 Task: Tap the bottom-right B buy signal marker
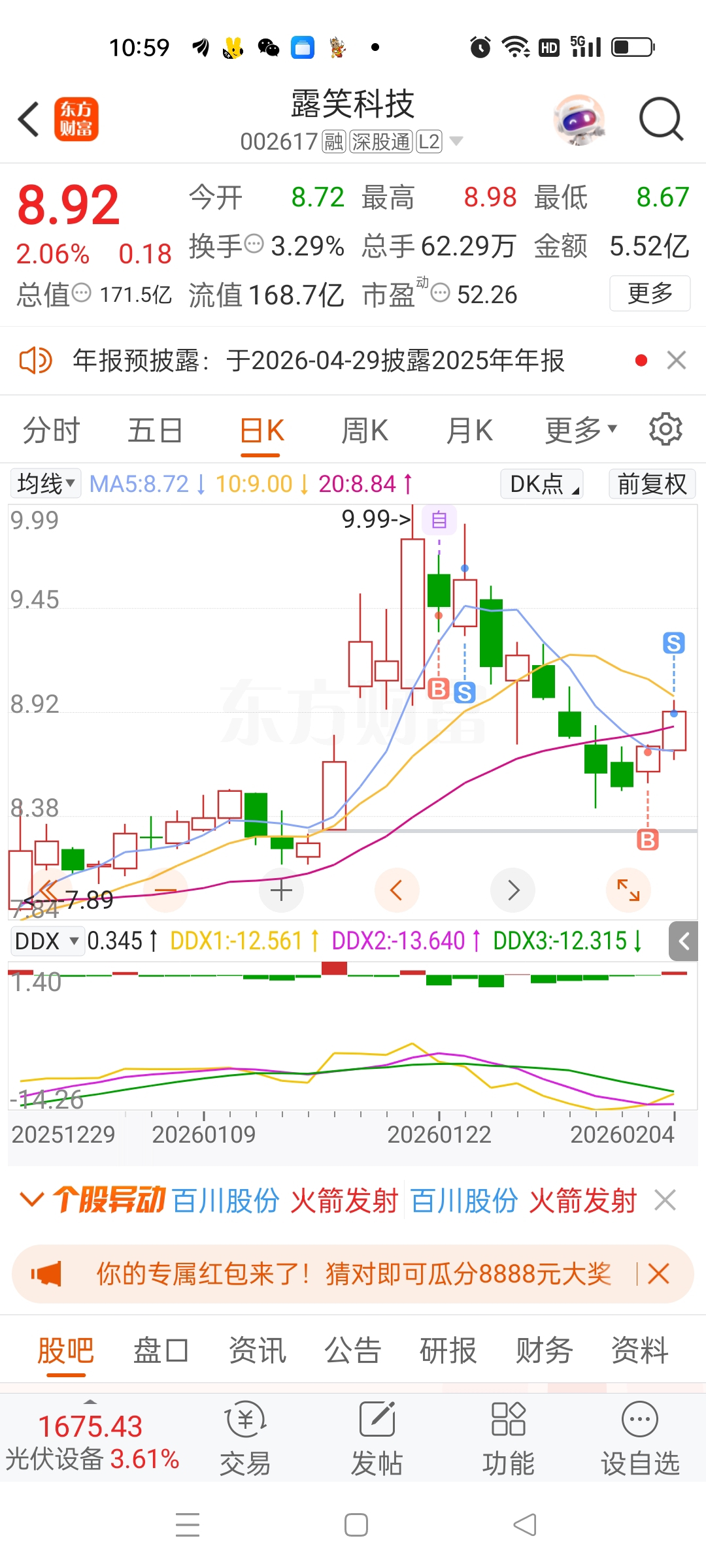[648, 840]
